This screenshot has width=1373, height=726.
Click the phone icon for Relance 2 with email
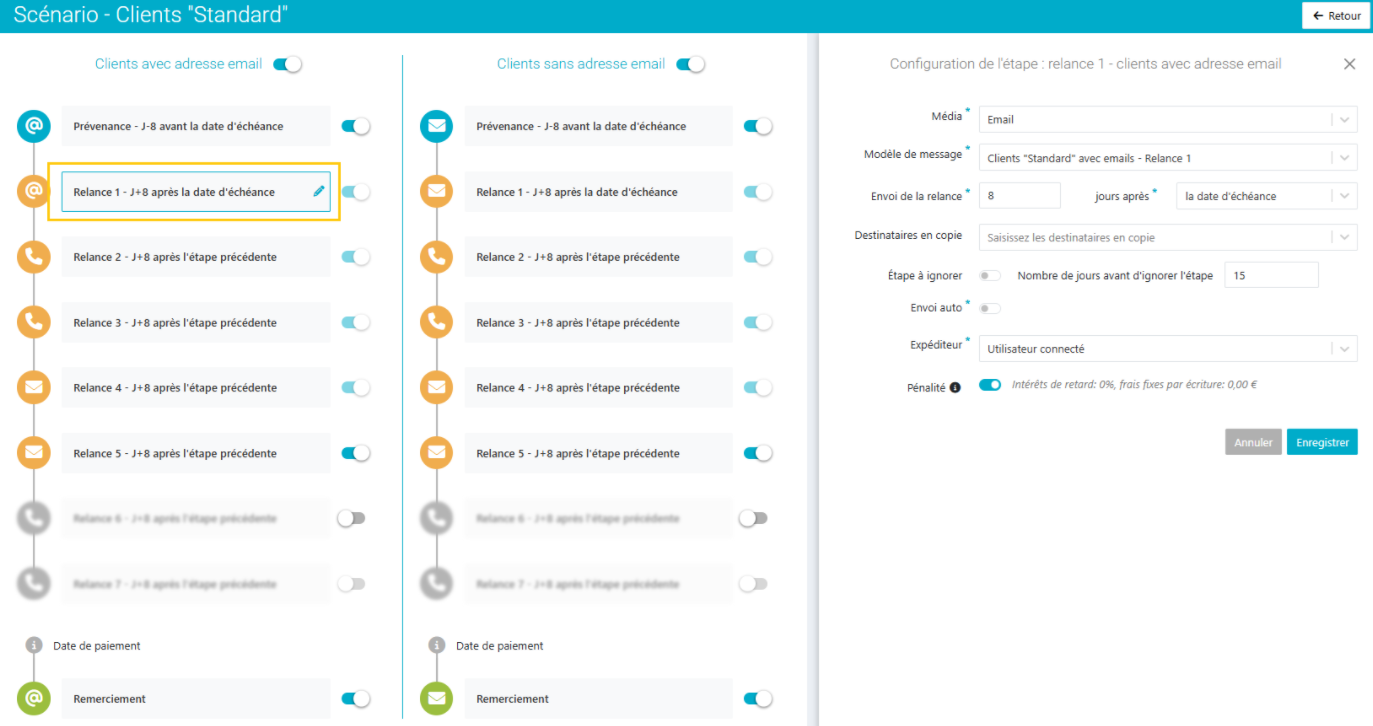34,257
